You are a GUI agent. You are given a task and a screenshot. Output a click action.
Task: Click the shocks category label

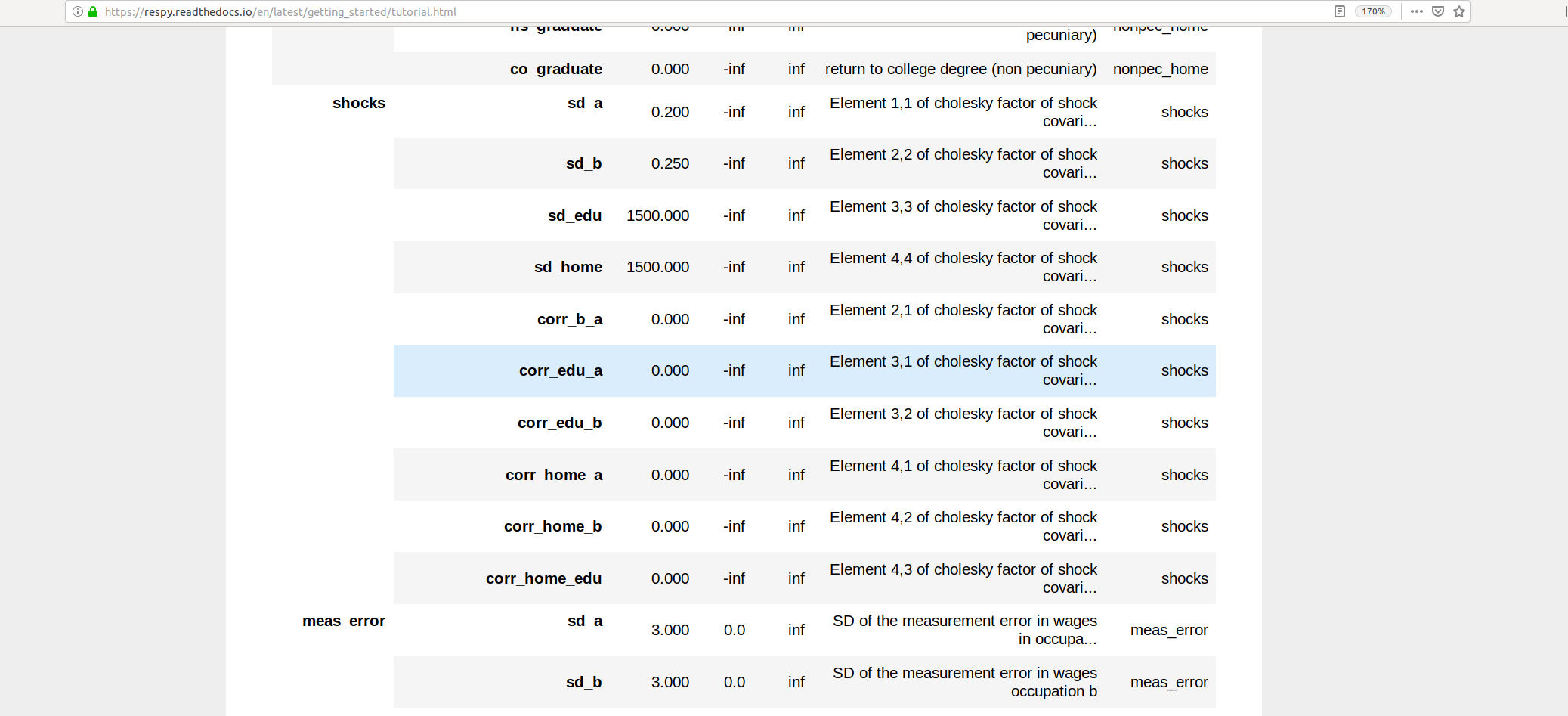359,103
